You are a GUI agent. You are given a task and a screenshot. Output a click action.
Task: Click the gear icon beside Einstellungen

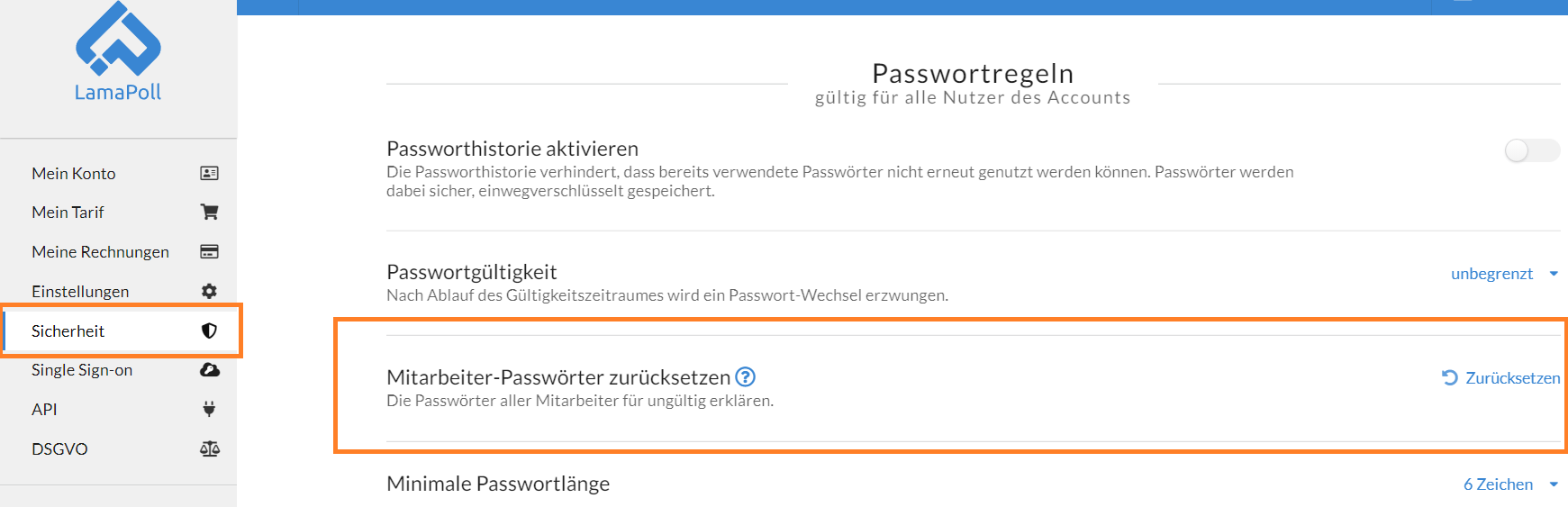[209, 291]
